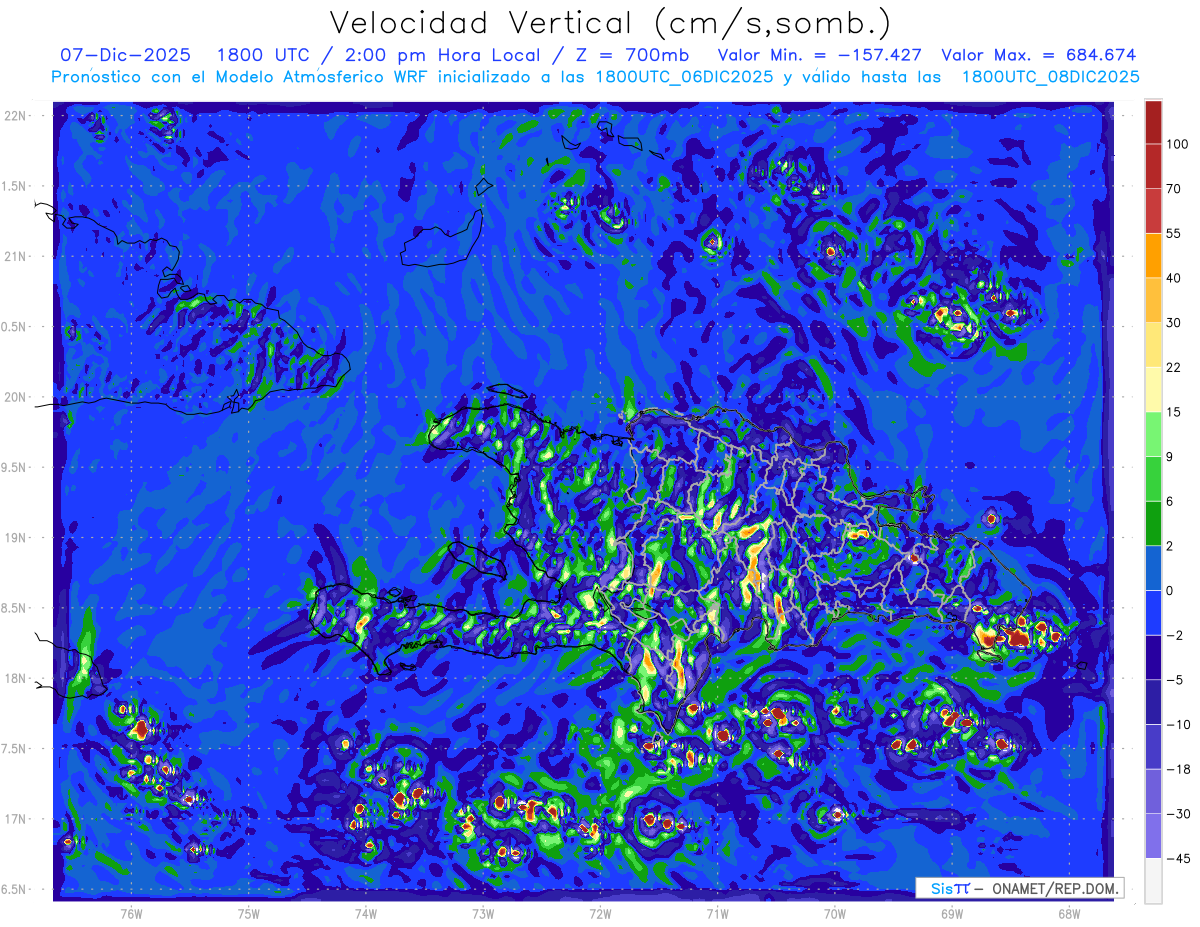Click the longitude label '76W'
The width and height of the screenshot is (1200, 927).
(131, 913)
